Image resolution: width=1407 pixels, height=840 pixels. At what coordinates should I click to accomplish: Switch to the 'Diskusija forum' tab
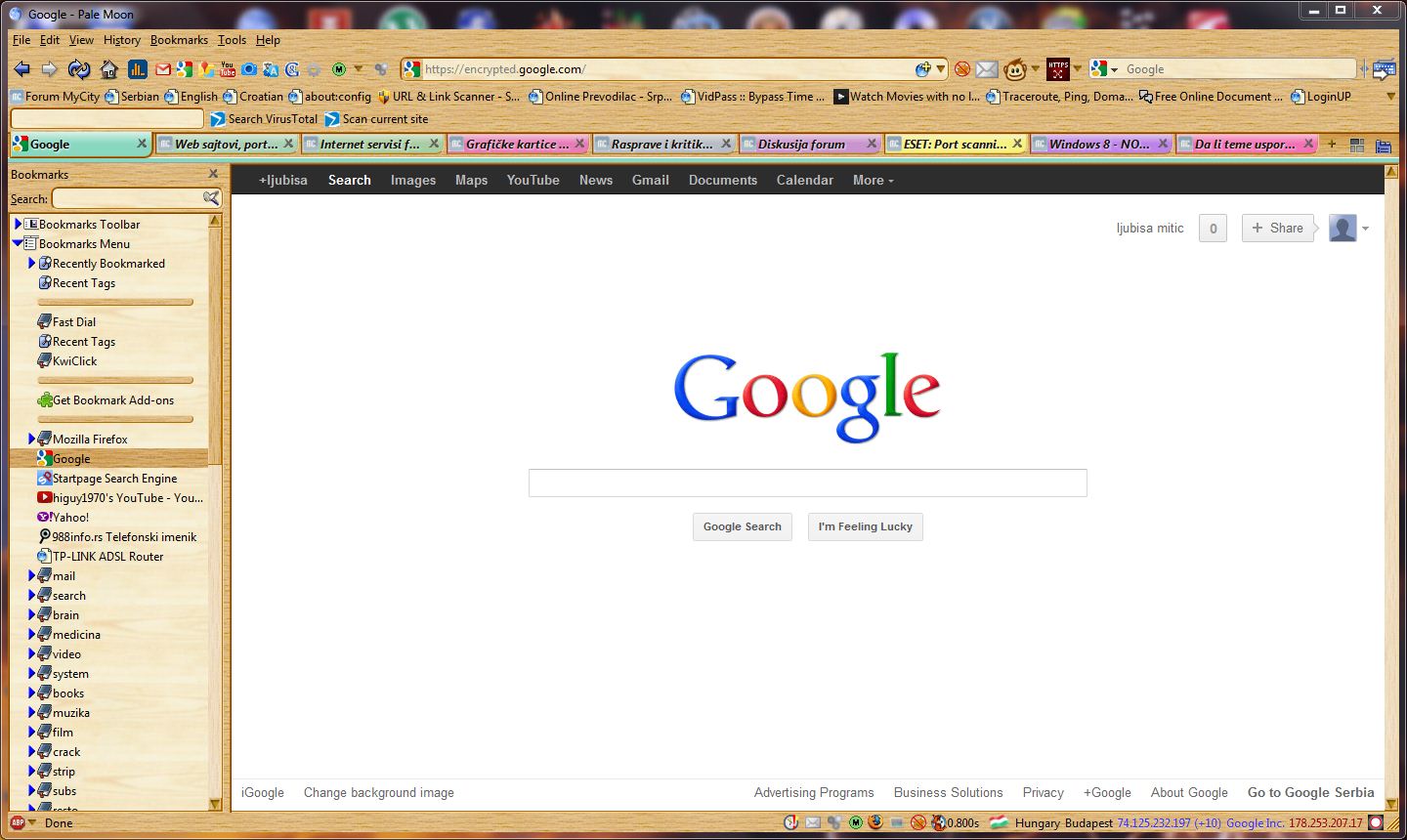click(x=809, y=144)
